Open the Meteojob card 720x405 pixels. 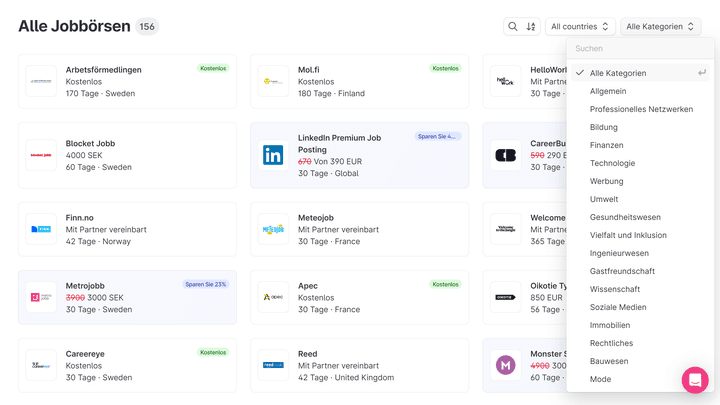[x=360, y=229]
